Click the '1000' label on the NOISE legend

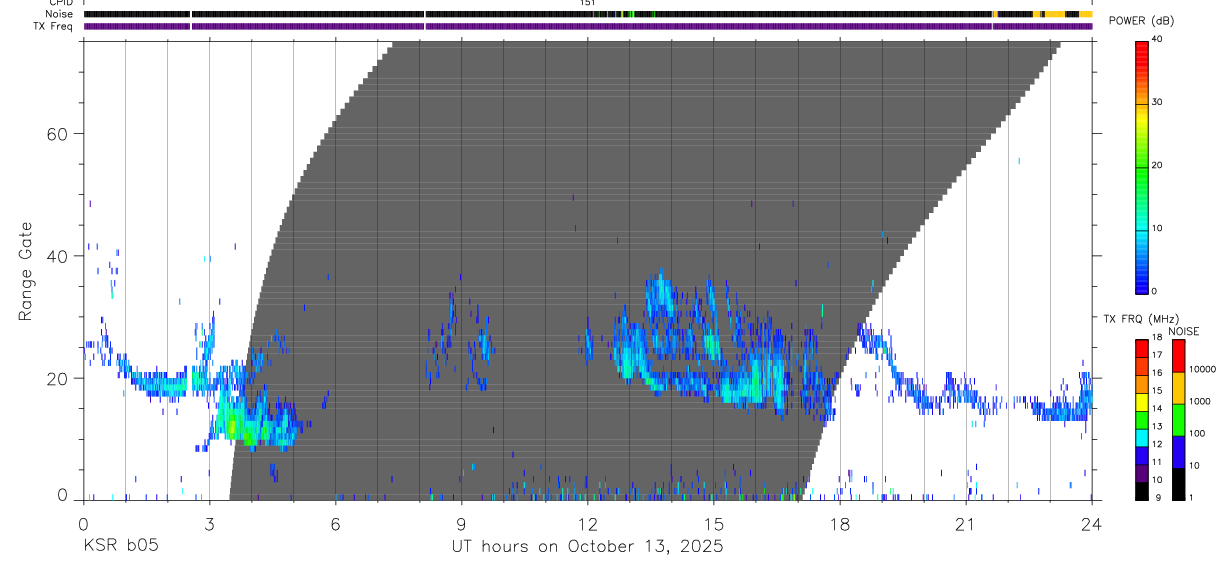(1201, 401)
